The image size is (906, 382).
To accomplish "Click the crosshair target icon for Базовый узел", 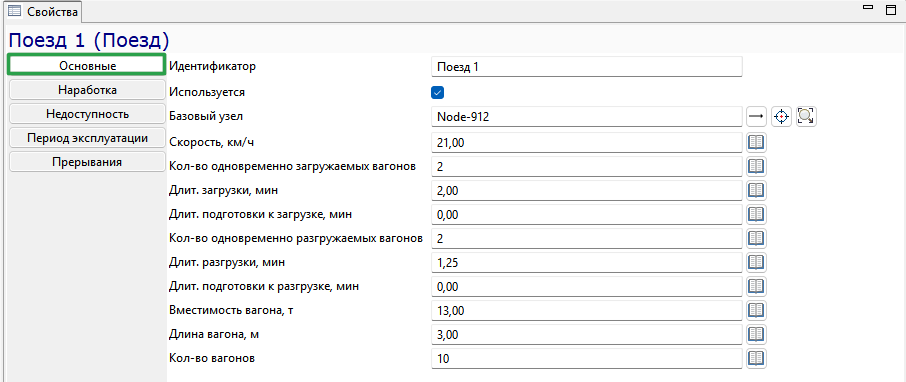I will pyautogui.click(x=781, y=117).
